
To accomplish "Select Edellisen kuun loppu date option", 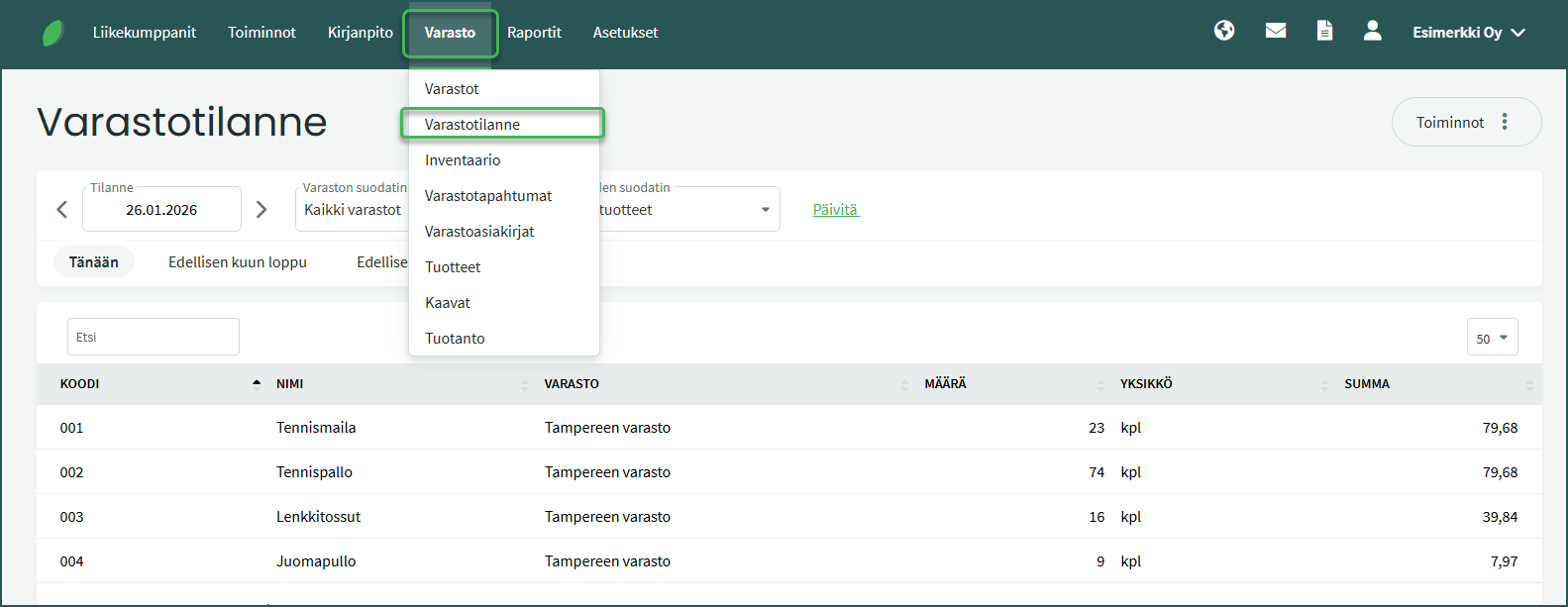I will tap(238, 262).
